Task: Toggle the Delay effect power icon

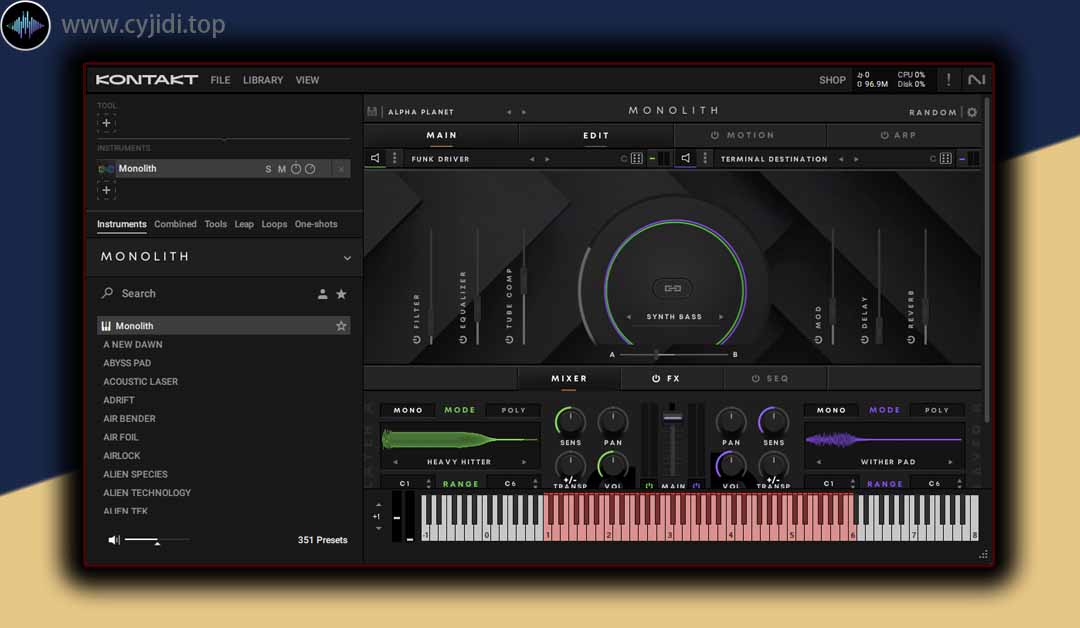Action: point(864,339)
